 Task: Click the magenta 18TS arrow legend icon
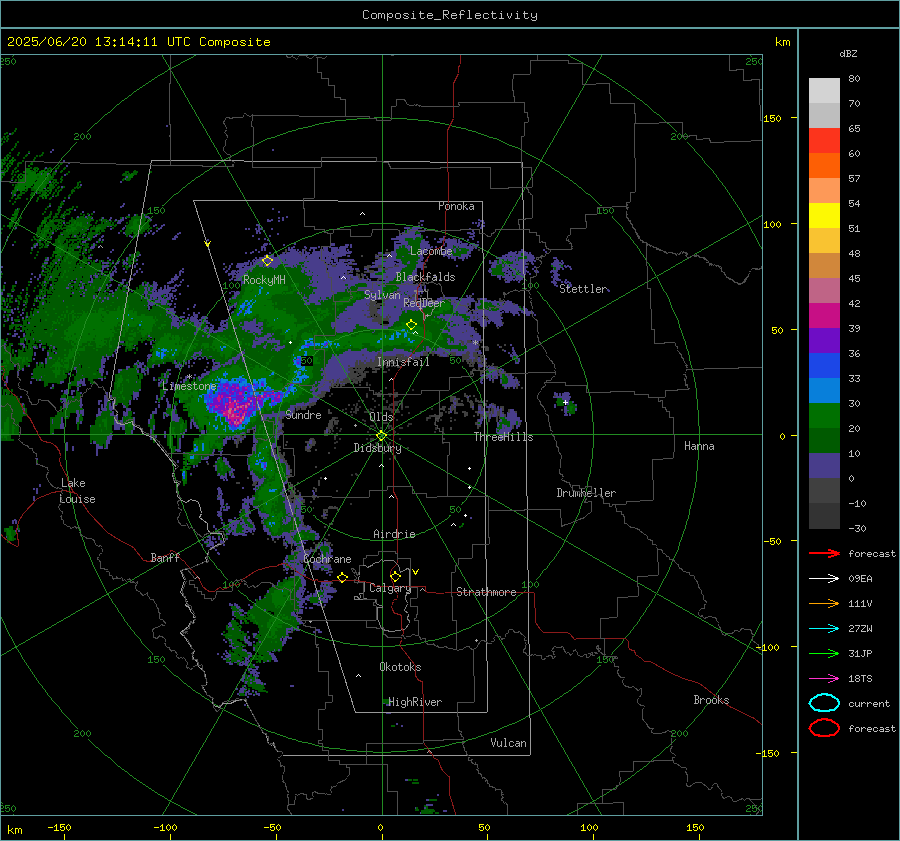[824, 679]
